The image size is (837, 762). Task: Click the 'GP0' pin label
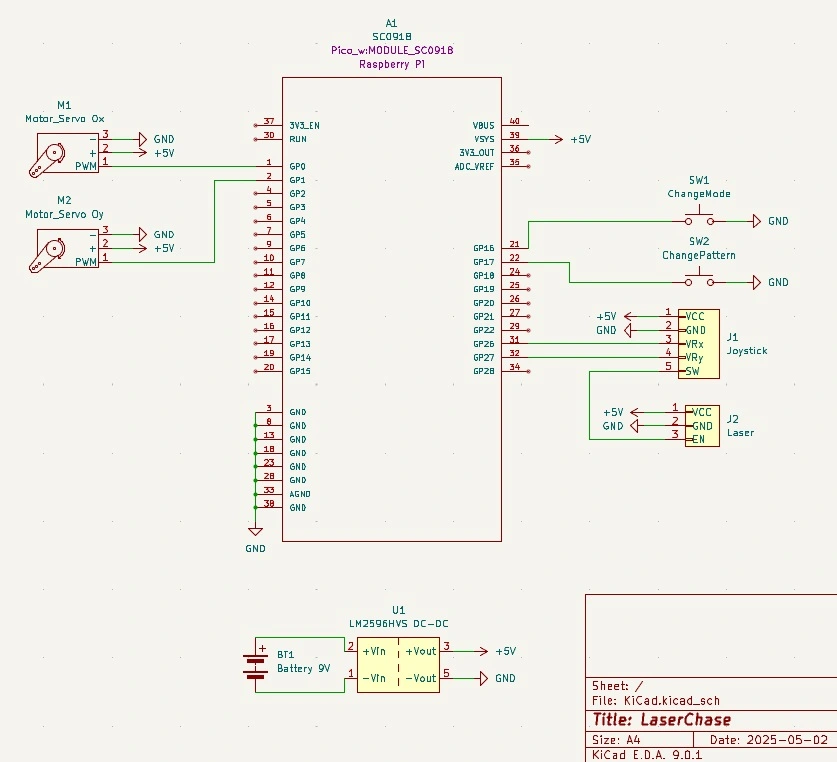(x=297, y=167)
